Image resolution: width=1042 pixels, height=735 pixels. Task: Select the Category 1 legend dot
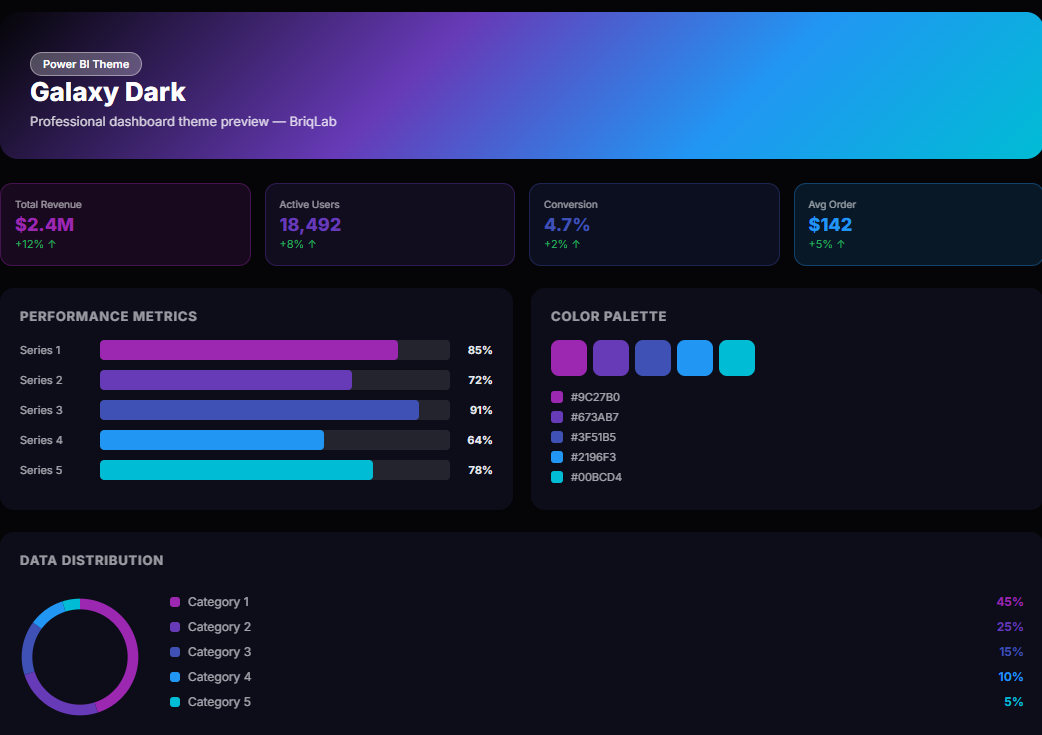tap(175, 602)
